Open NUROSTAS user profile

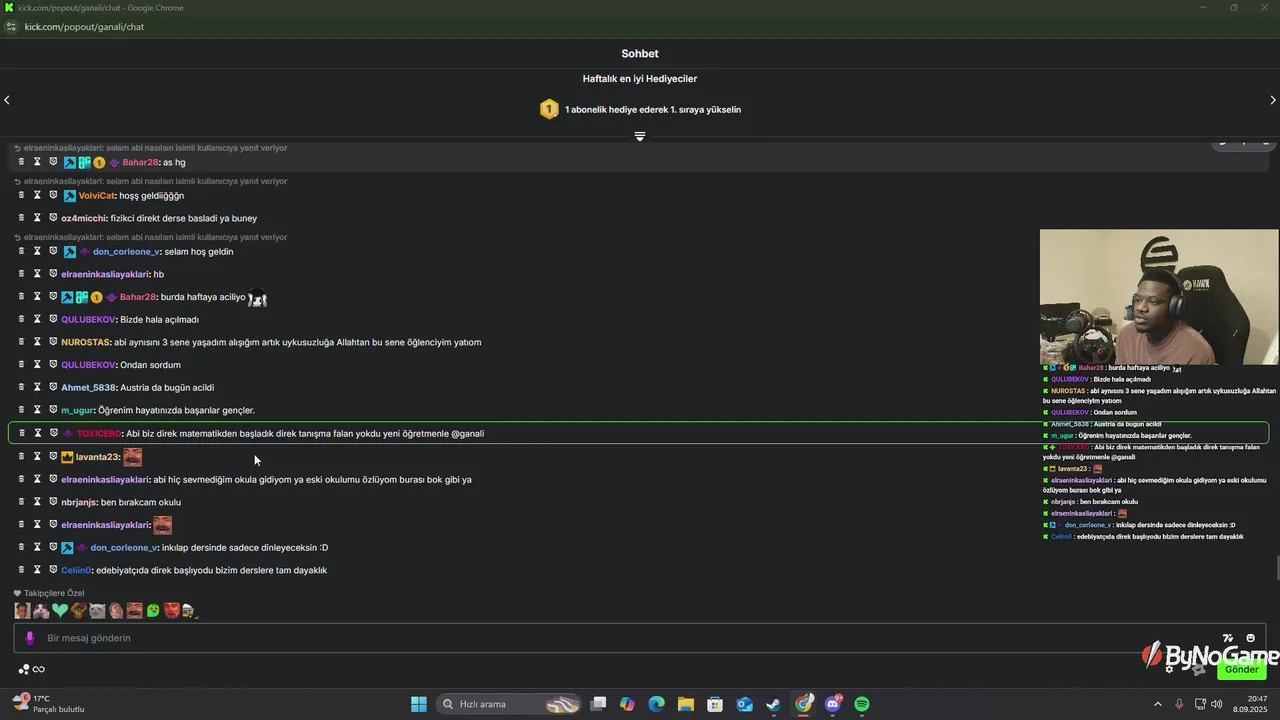click(x=85, y=342)
